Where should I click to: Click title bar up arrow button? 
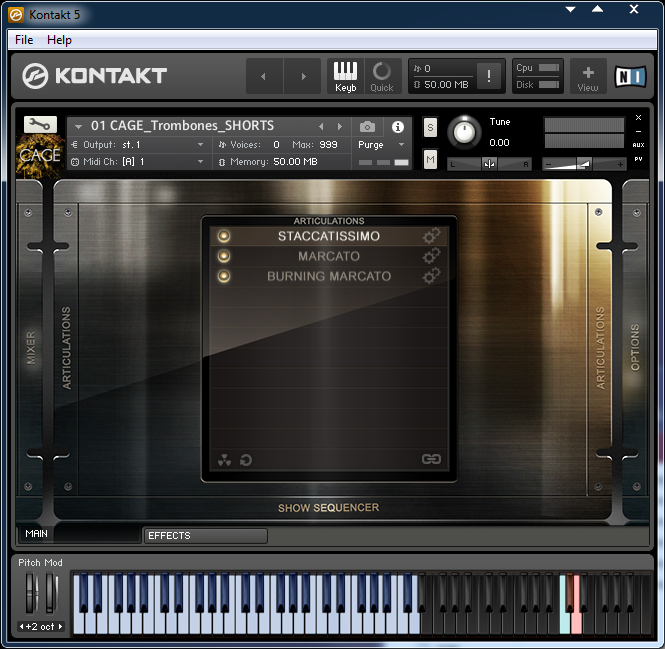click(597, 9)
